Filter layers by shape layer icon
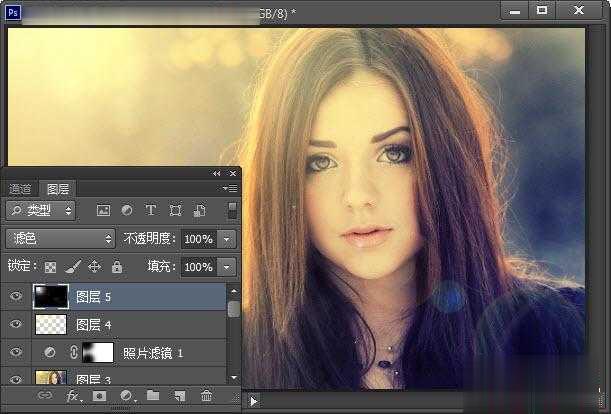Screen dimensions: 611x414 175,211
